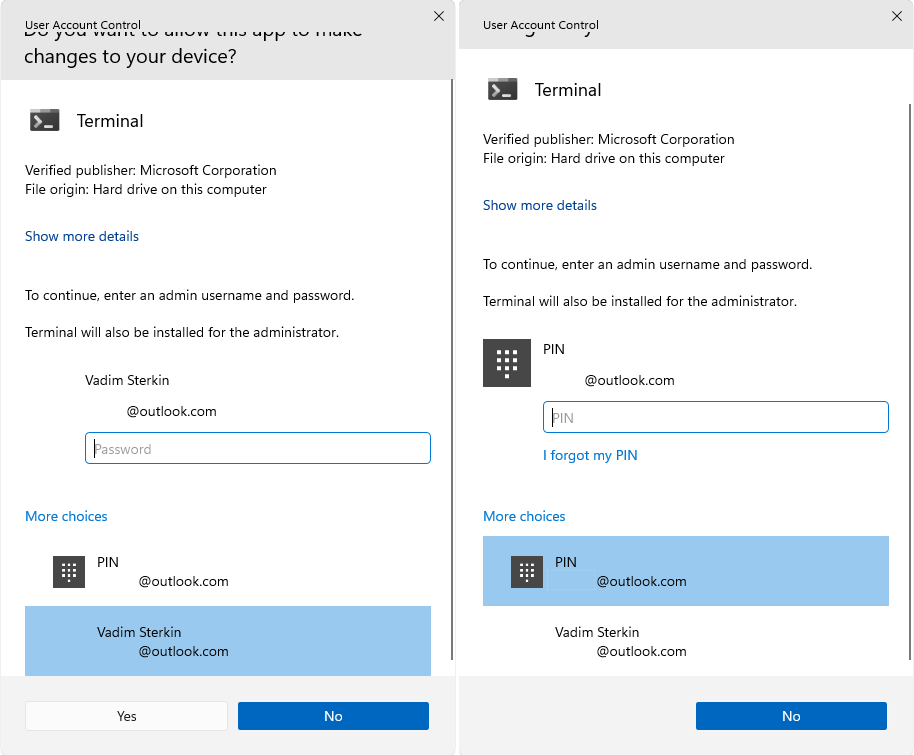Focus the Password input field
914x755 pixels.
(258, 448)
